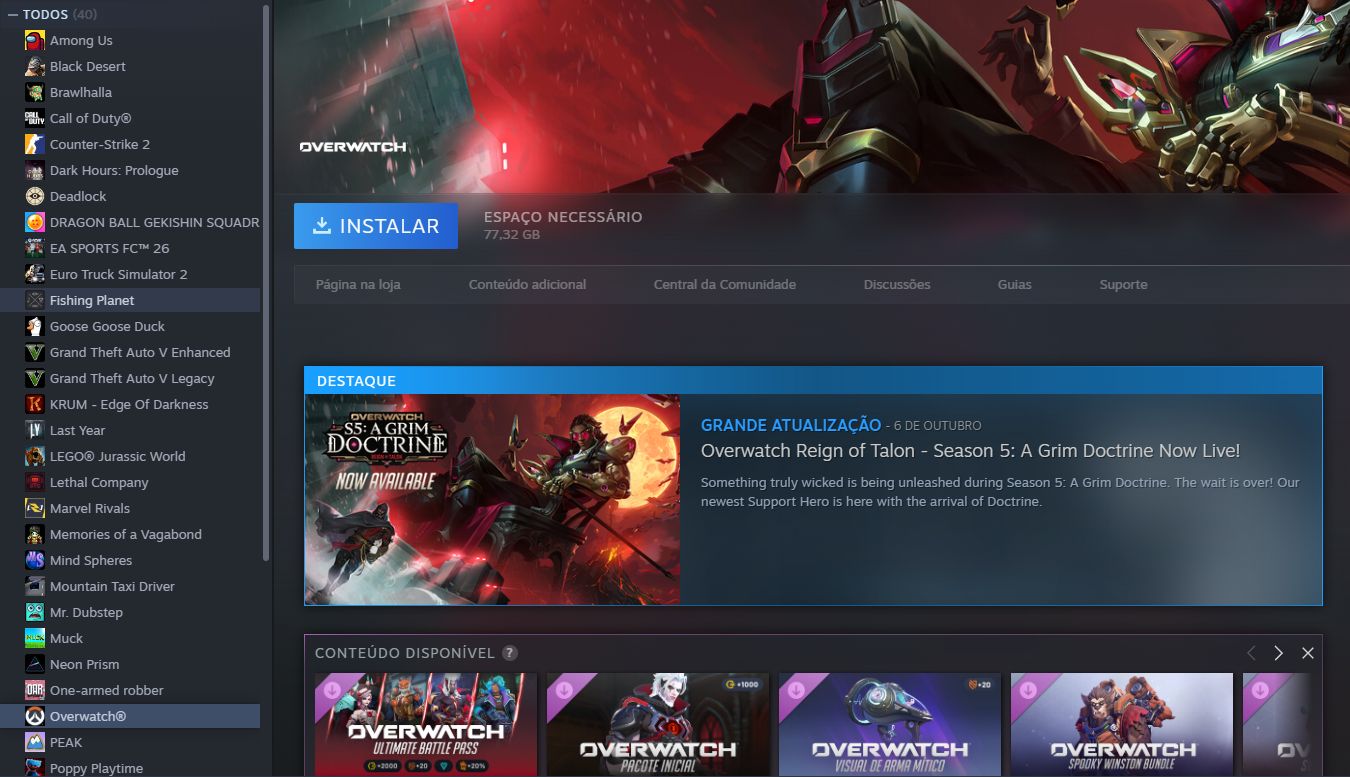1350x777 pixels.
Task: Open the Pacote Inicial content card
Action: [658, 725]
